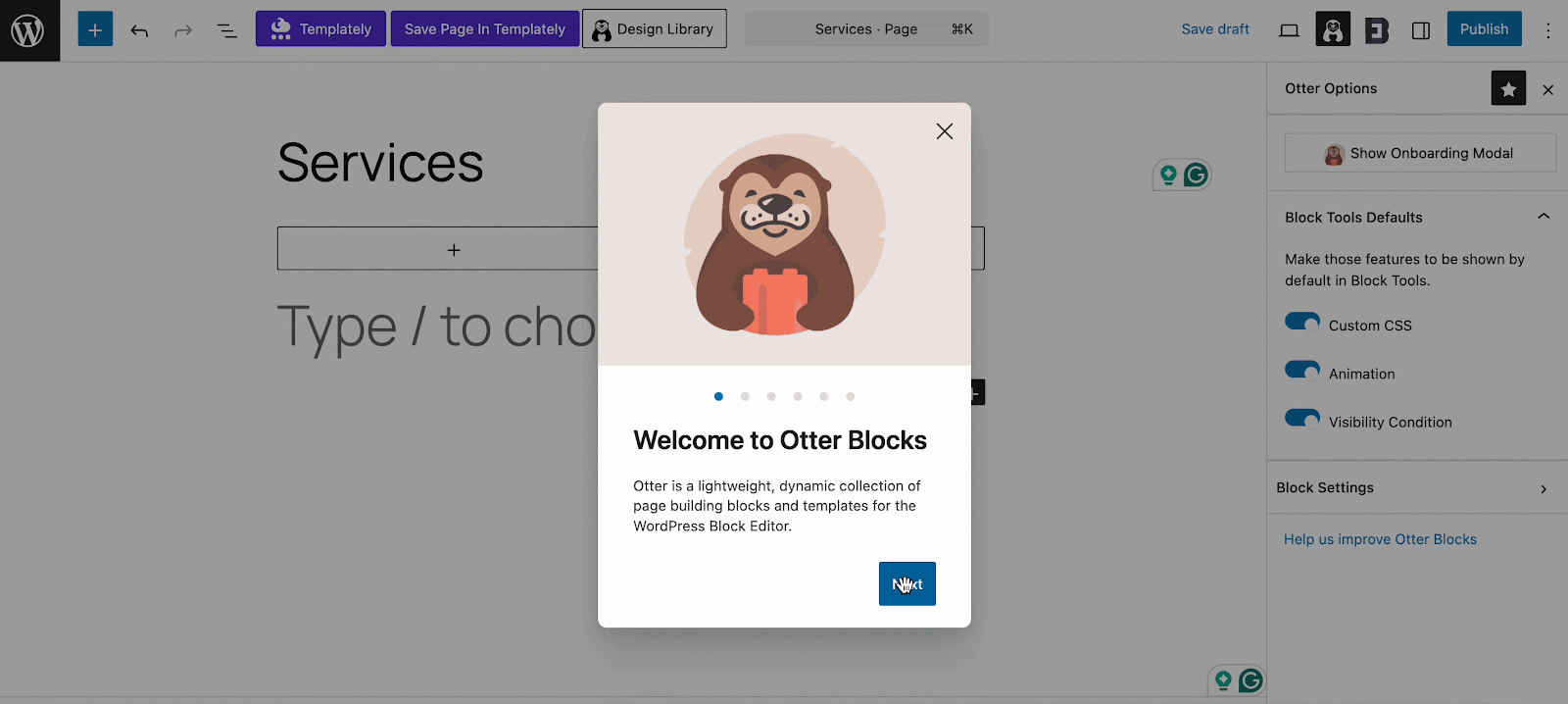Click Show Onboarding Modal button
The height and width of the screenshot is (704, 1568).
pos(1420,153)
